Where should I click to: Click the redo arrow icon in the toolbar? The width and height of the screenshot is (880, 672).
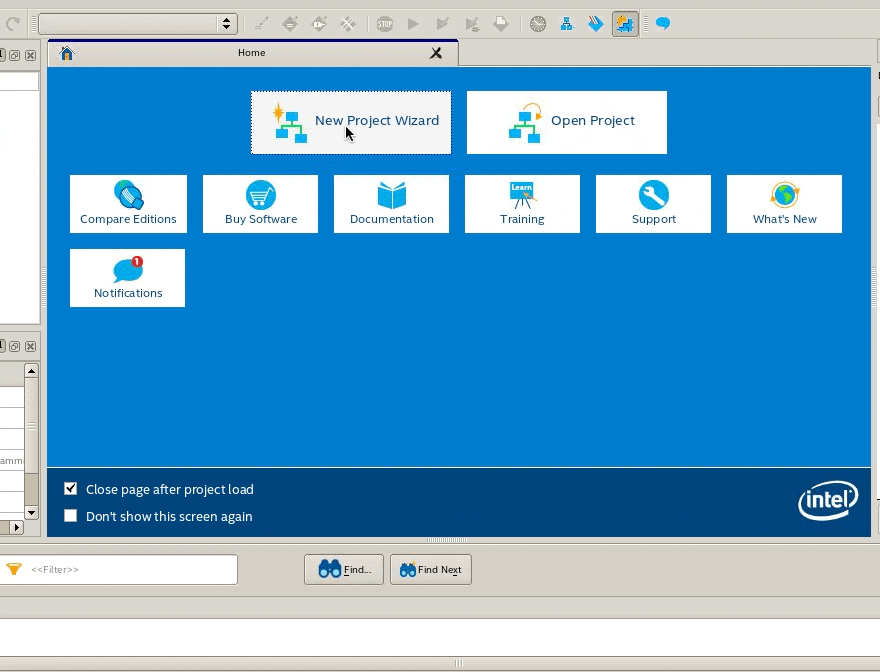click(x=12, y=24)
